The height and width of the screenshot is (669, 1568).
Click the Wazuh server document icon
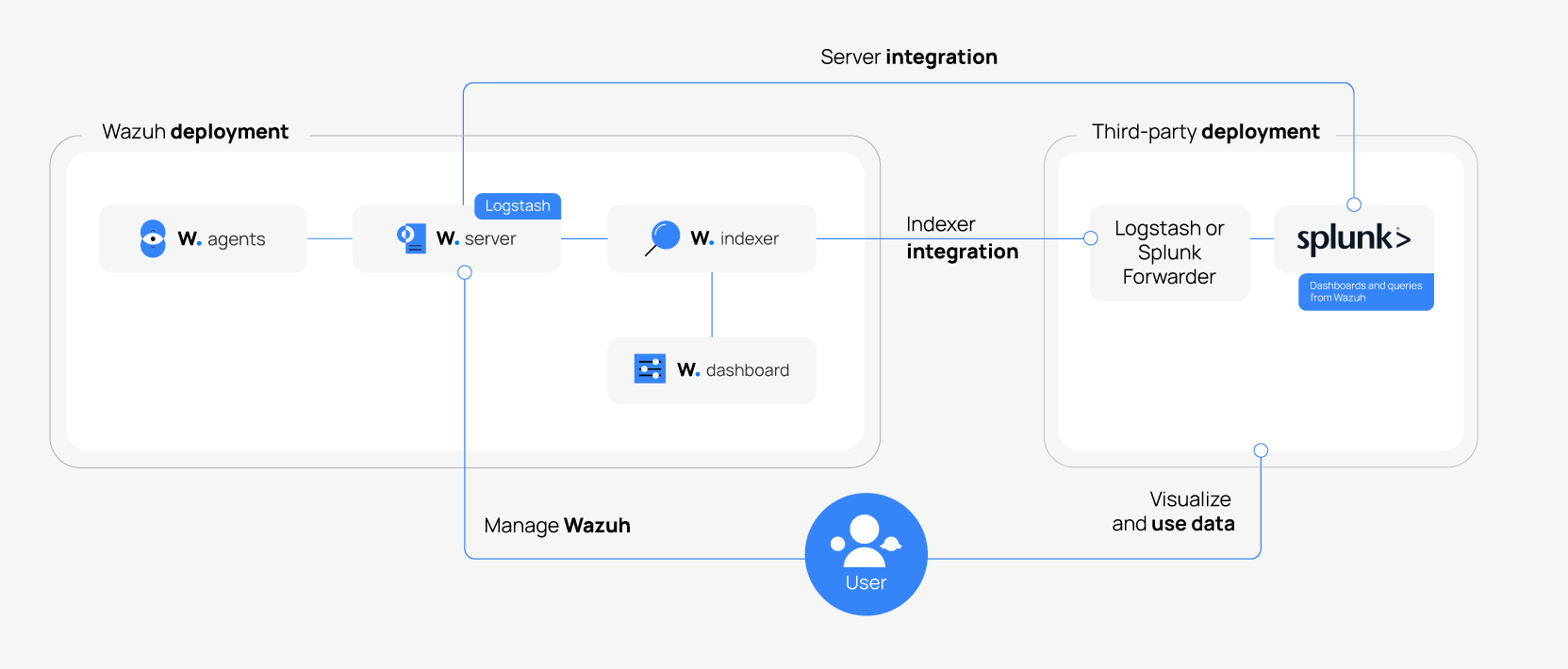tap(411, 237)
